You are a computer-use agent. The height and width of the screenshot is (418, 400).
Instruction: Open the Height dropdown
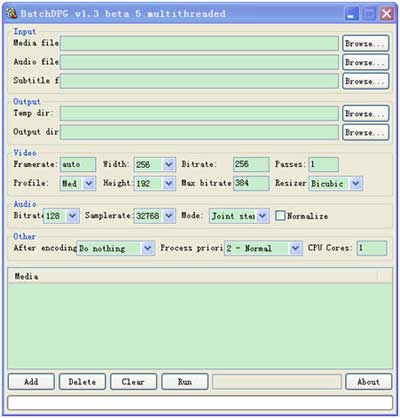pyautogui.click(x=155, y=183)
